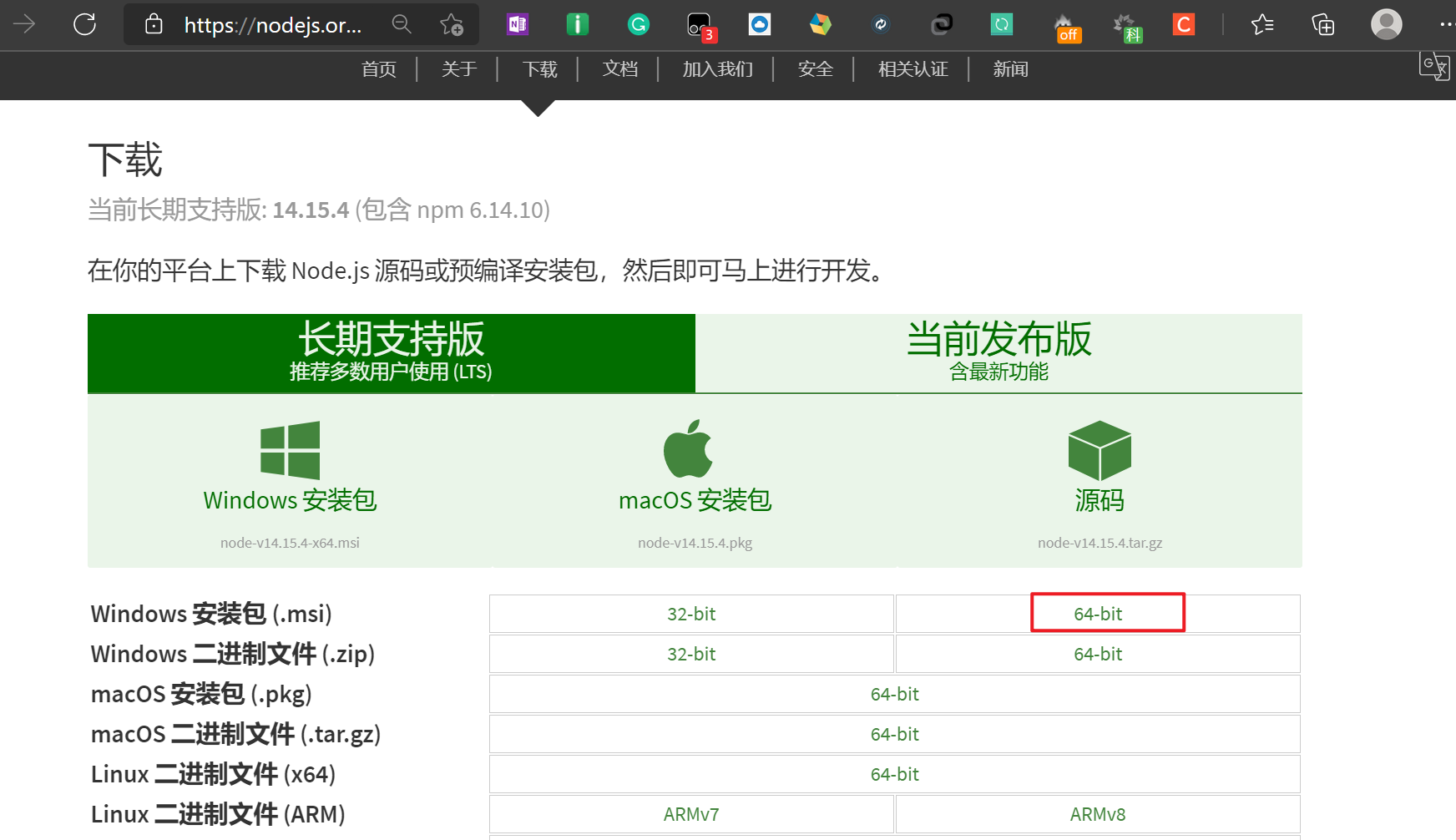
Task: Download Windows .zip 32-bit binary
Action: [x=691, y=654]
